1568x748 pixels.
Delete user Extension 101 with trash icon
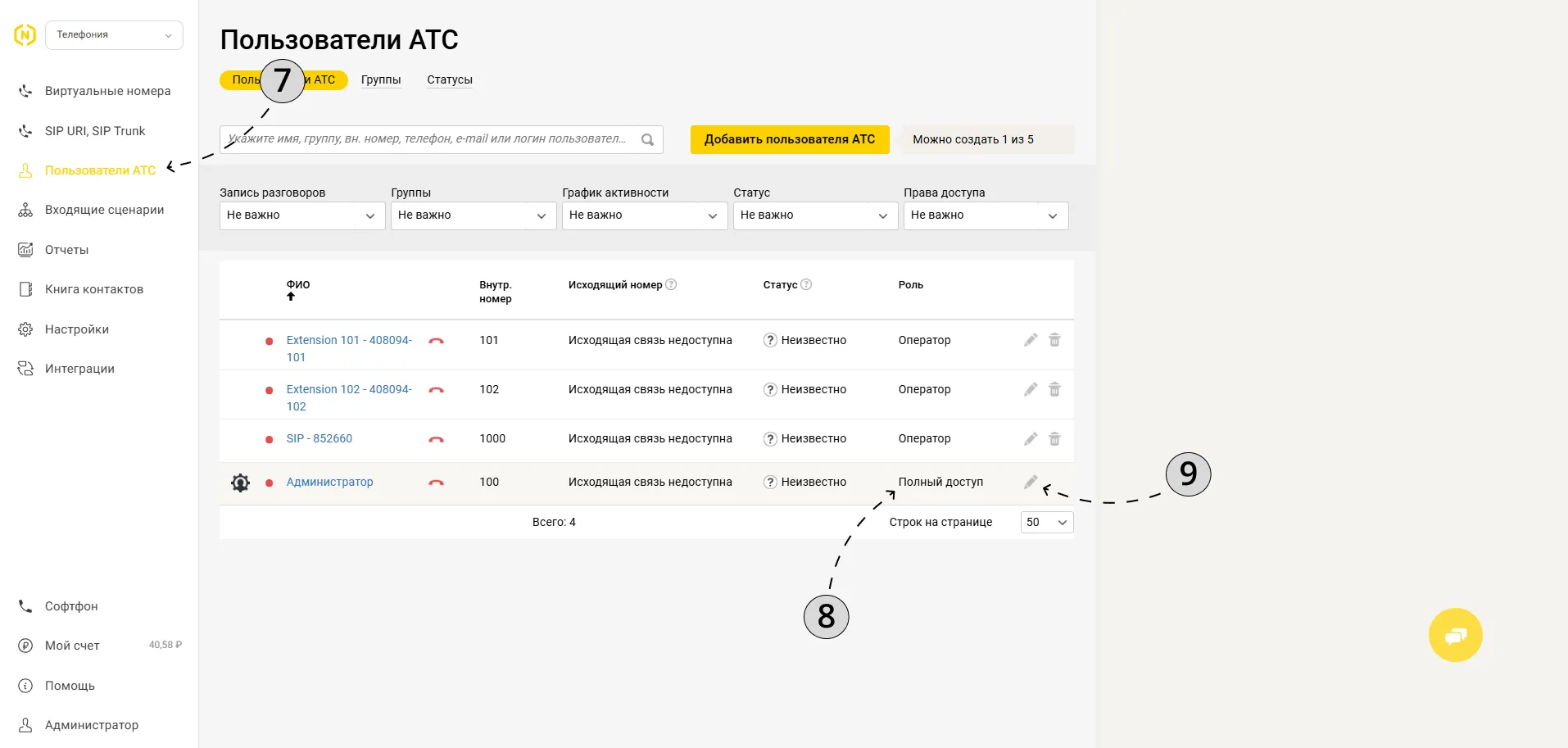(1054, 340)
